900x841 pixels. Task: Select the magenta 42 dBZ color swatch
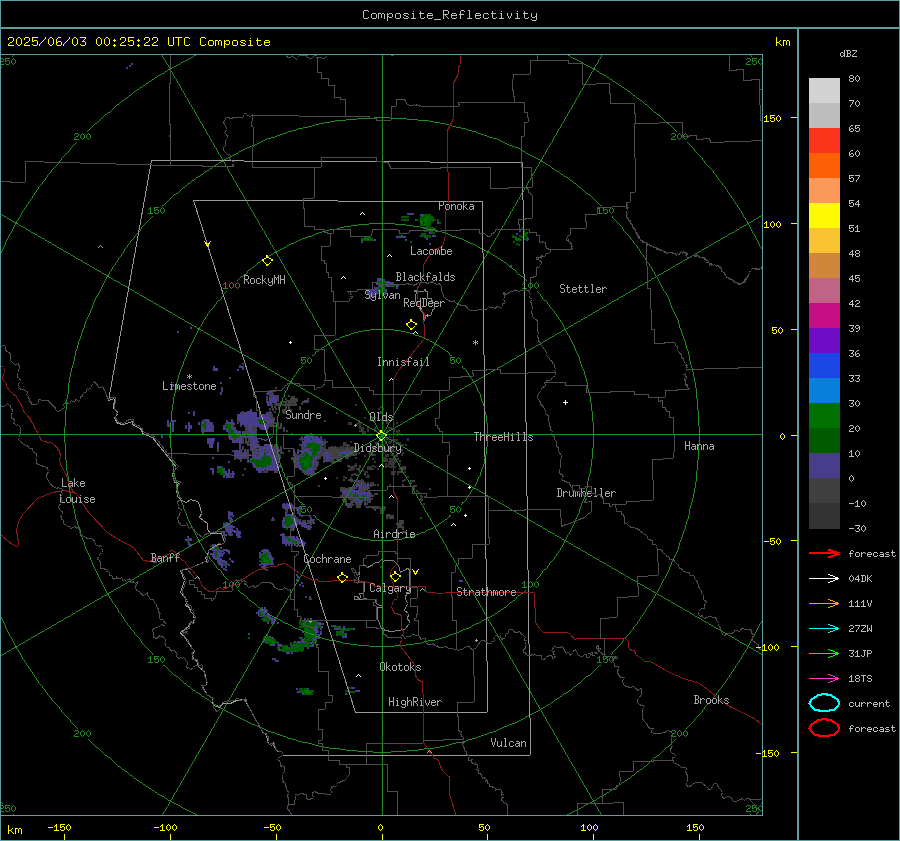coord(824,316)
